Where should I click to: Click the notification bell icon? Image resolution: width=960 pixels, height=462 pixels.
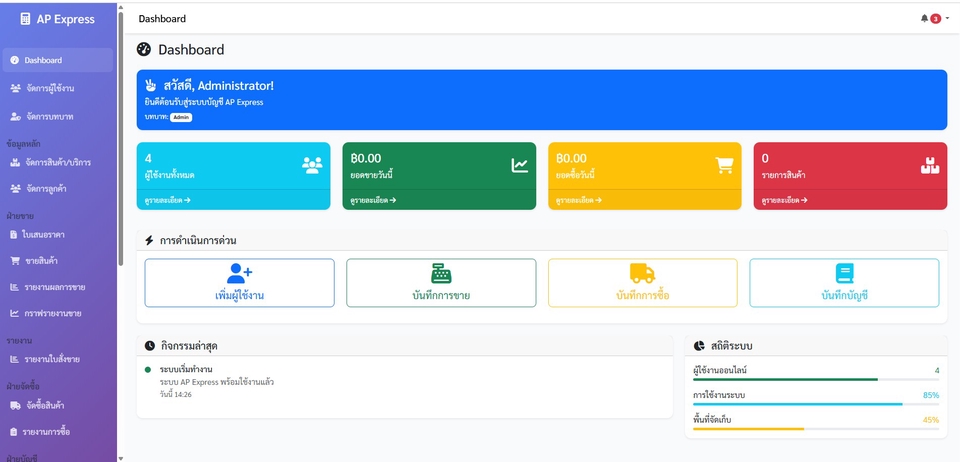tap(924, 19)
